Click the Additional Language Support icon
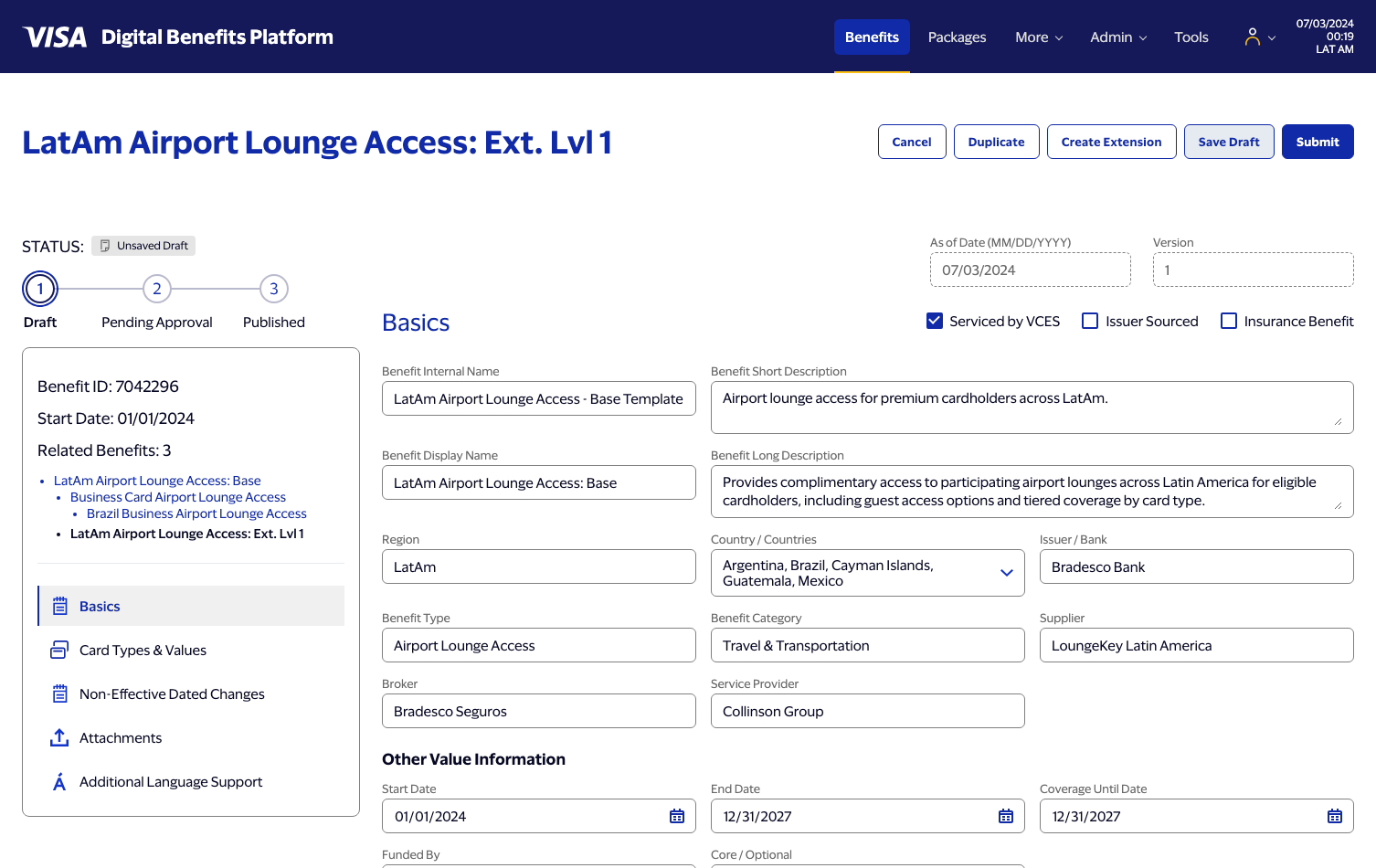This screenshot has width=1376, height=868. 59,781
